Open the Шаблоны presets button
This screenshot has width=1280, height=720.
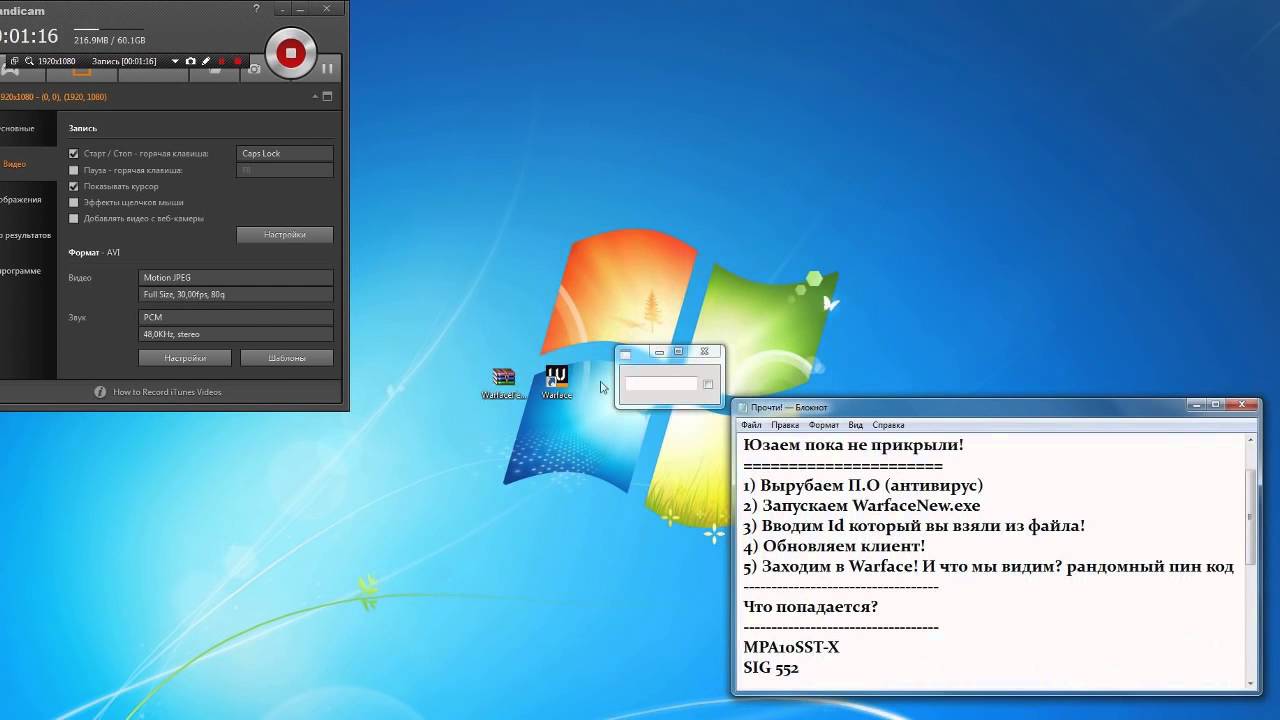[287, 357]
